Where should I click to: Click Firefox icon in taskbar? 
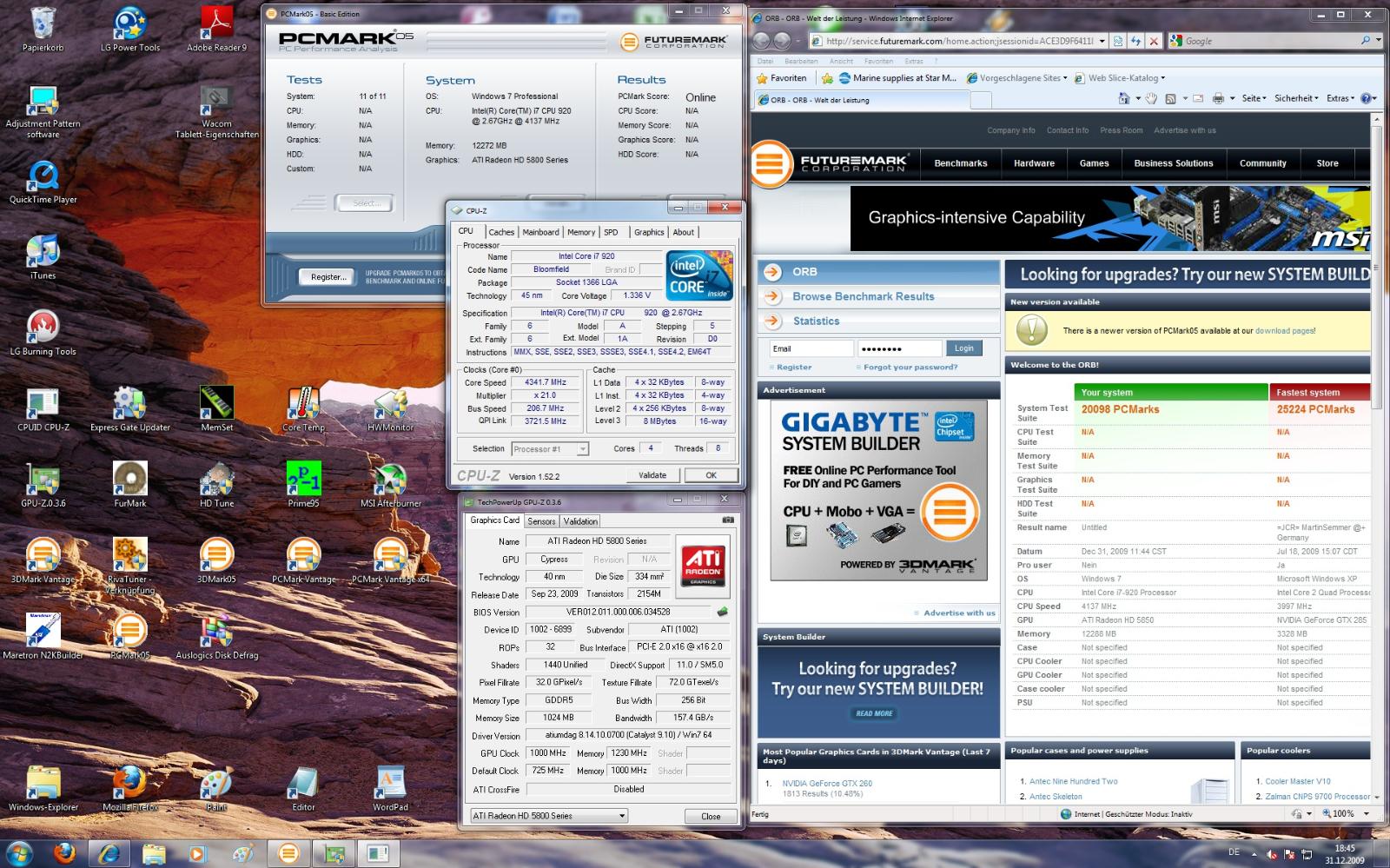64,853
